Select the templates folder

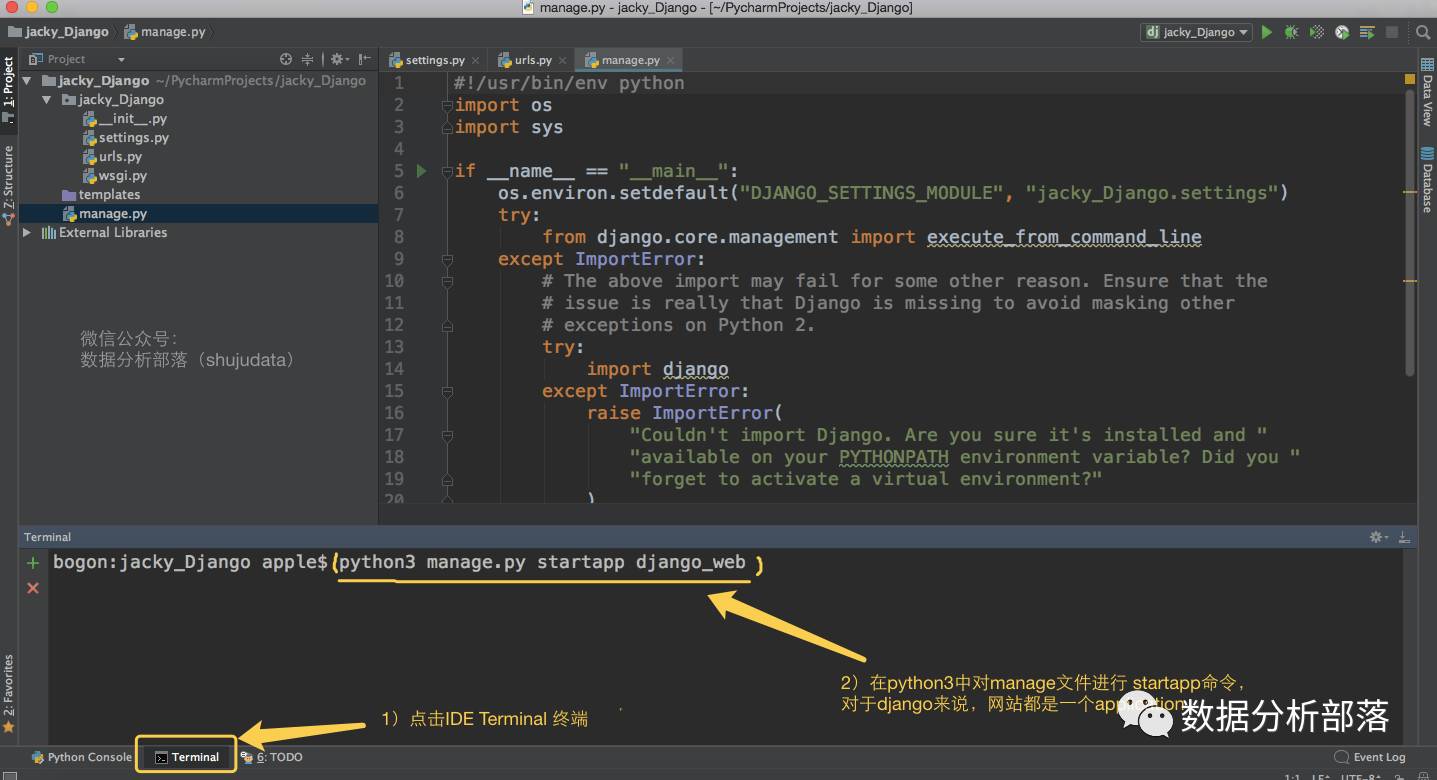101,194
